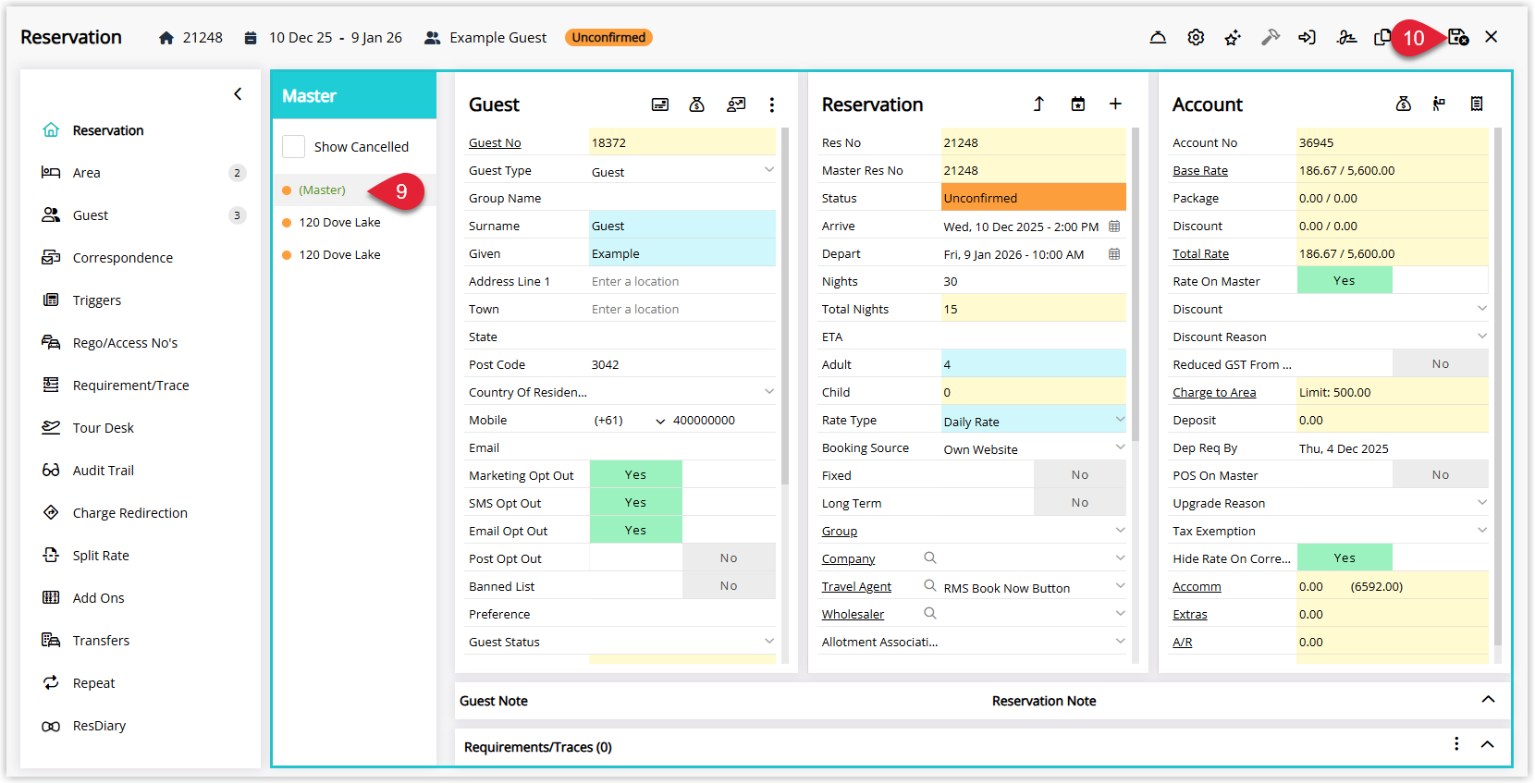This screenshot has width=1535, height=784.
Task: Click the home icon beside 21248
Action: click(166, 38)
